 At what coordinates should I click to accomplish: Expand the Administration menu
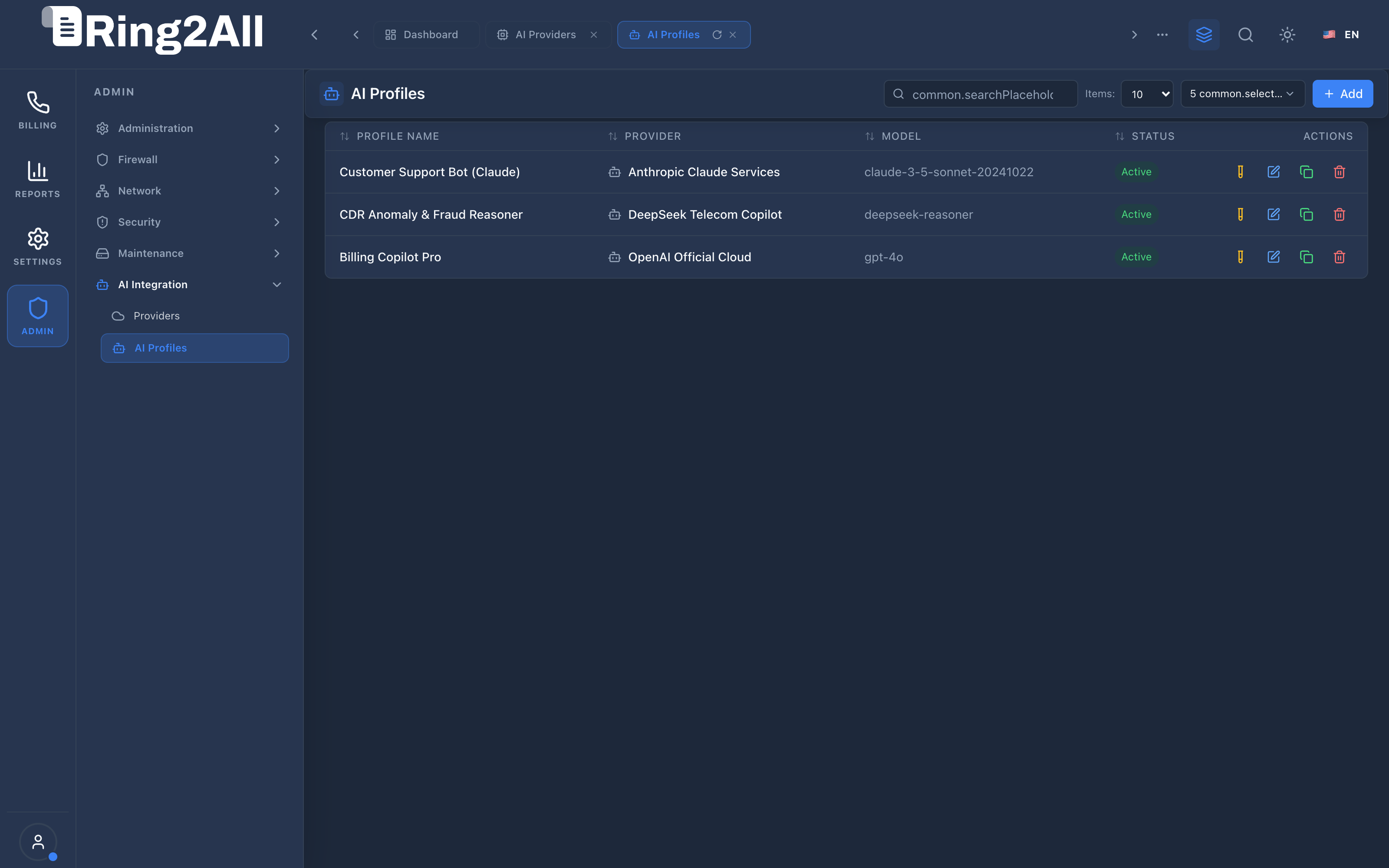(x=189, y=128)
